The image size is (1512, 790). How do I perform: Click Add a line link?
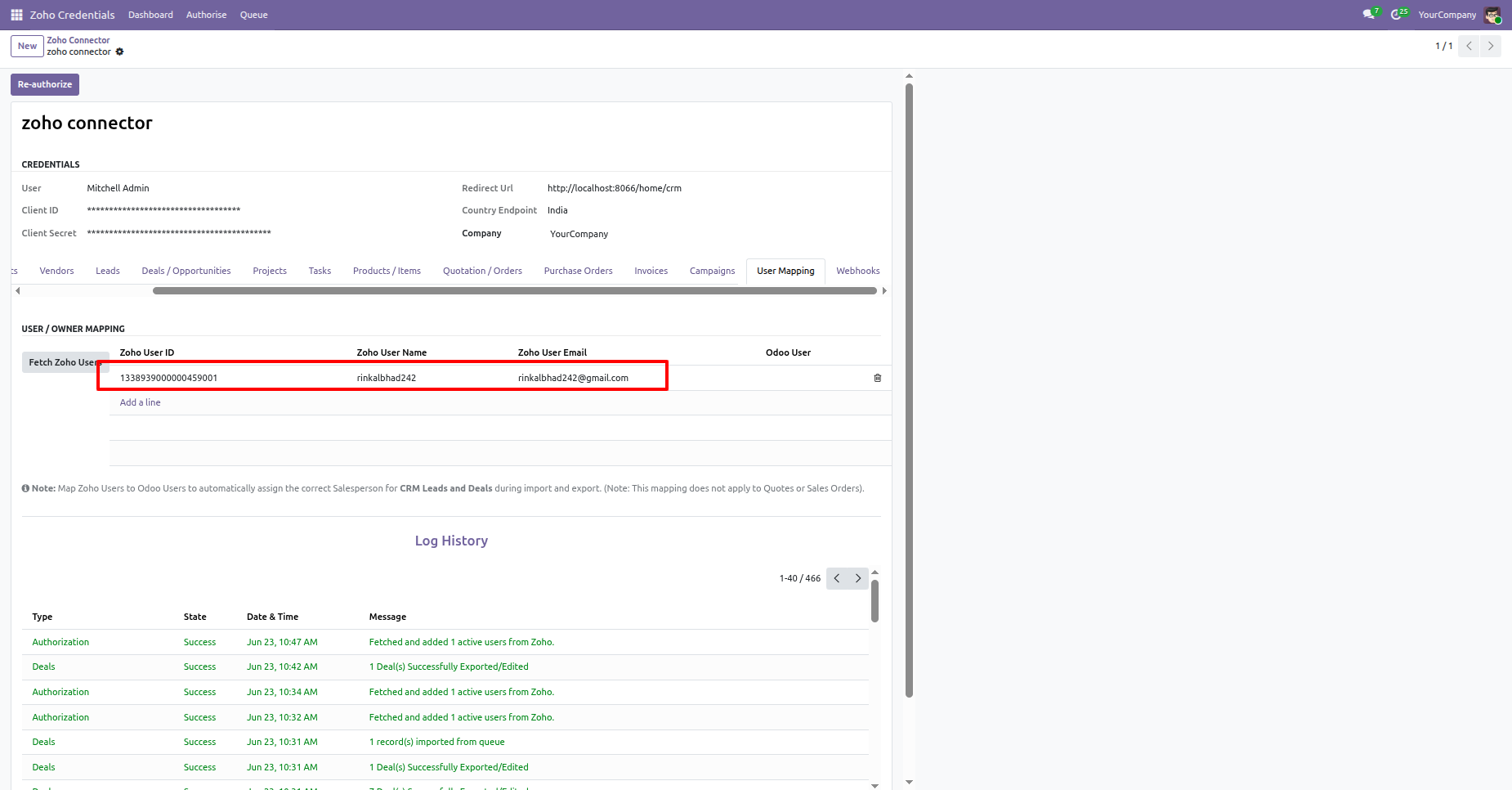click(x=140, y=402)
